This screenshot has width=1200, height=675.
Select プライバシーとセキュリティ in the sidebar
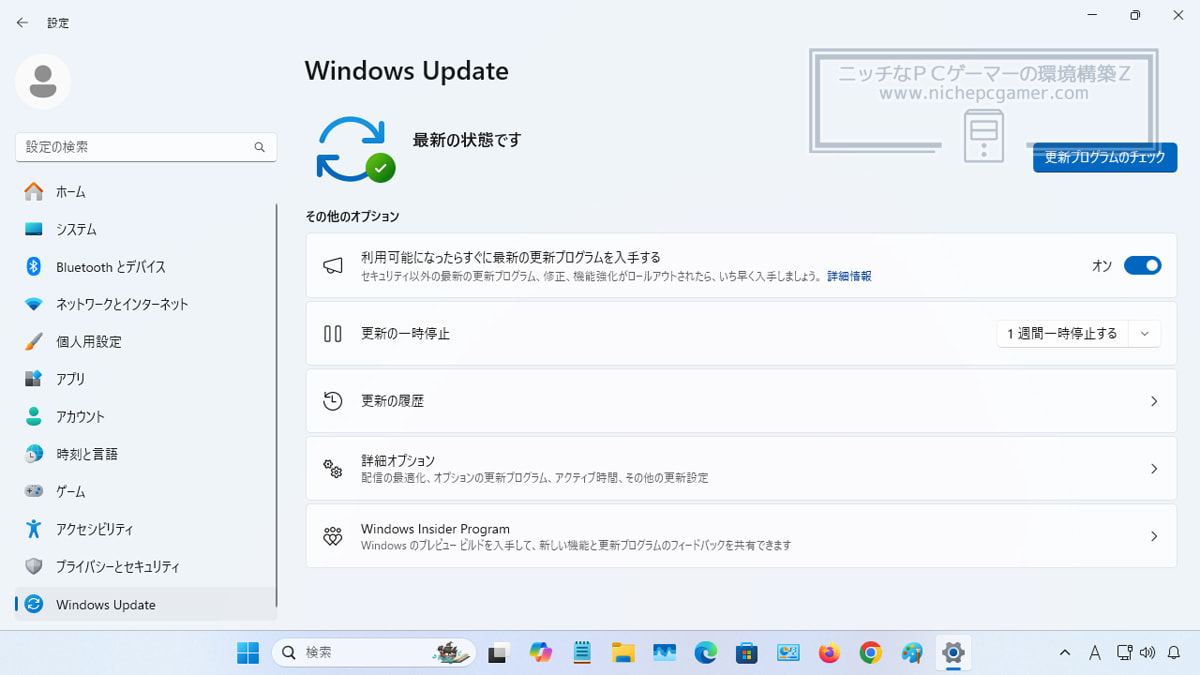click(145, 567)
